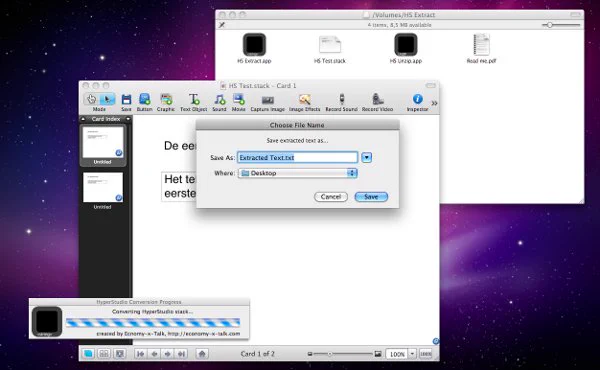Click Finder window crossed-pencil read-only icon
Screen dimensions: 600x370
pos(222,25)
